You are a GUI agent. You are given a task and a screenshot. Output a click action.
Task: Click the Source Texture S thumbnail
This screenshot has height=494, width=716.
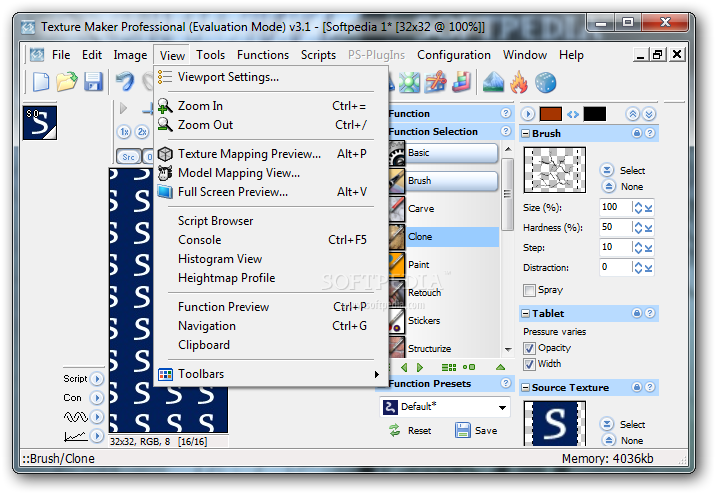[x=554, y=424]
